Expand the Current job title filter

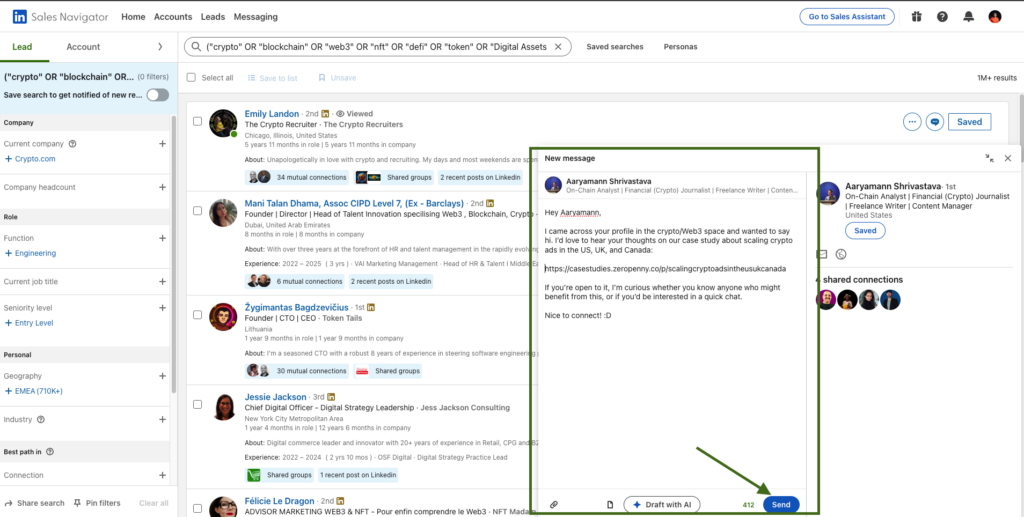(162, 282)
